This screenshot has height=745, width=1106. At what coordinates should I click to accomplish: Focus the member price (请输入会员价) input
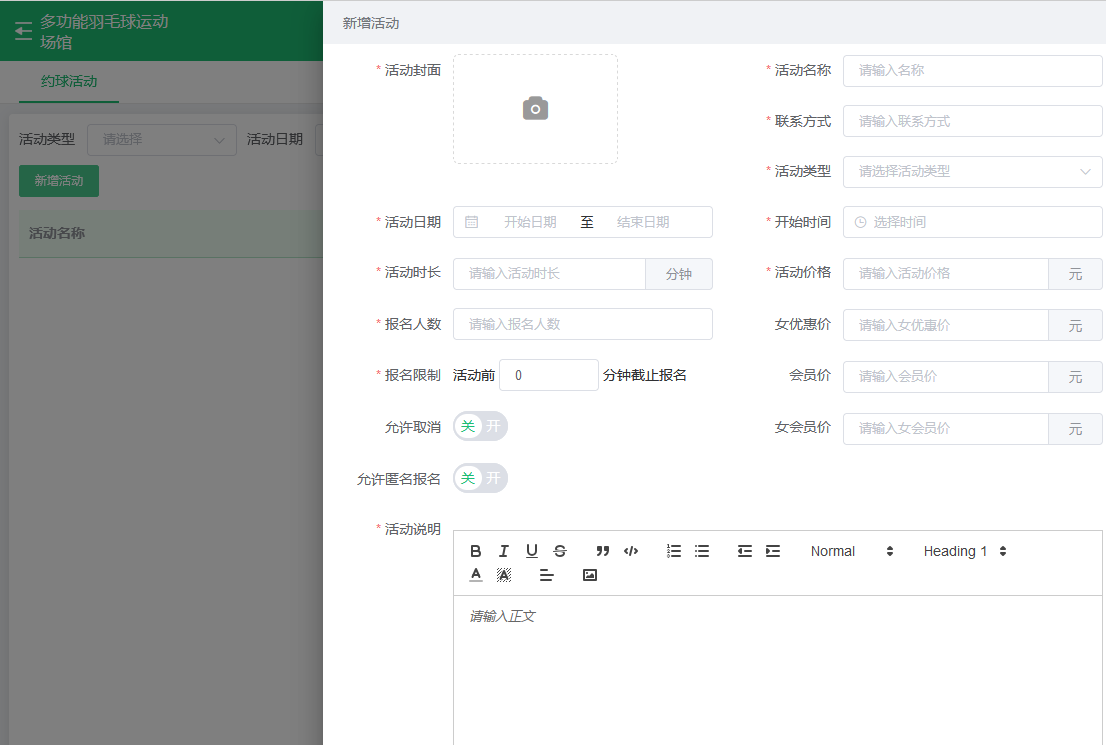pyautogui.click(x=946, y=377)
